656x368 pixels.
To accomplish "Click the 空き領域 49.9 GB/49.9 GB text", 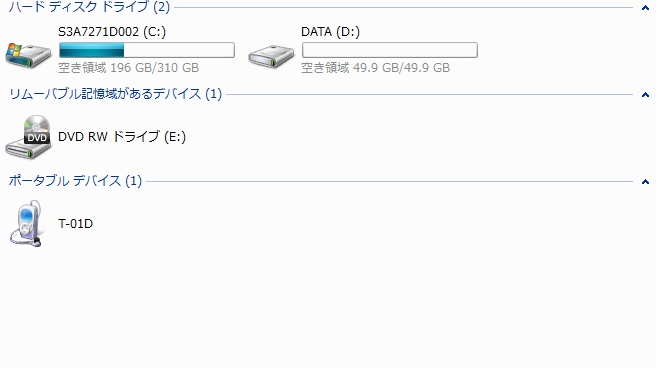I will pyautogui.click(x=376, y=68).
